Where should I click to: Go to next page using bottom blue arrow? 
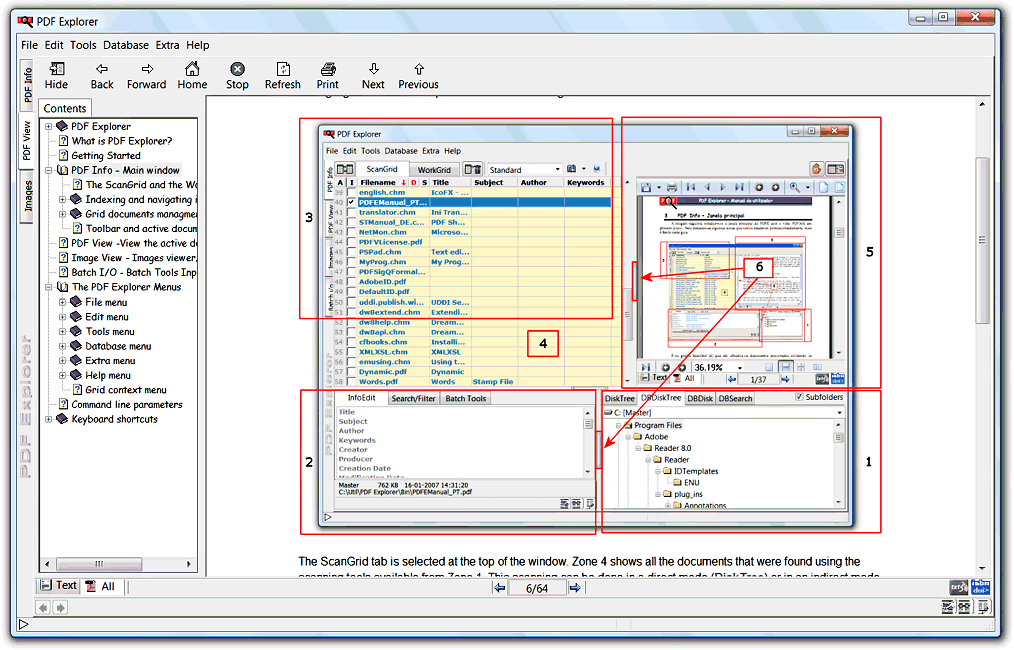575,588
